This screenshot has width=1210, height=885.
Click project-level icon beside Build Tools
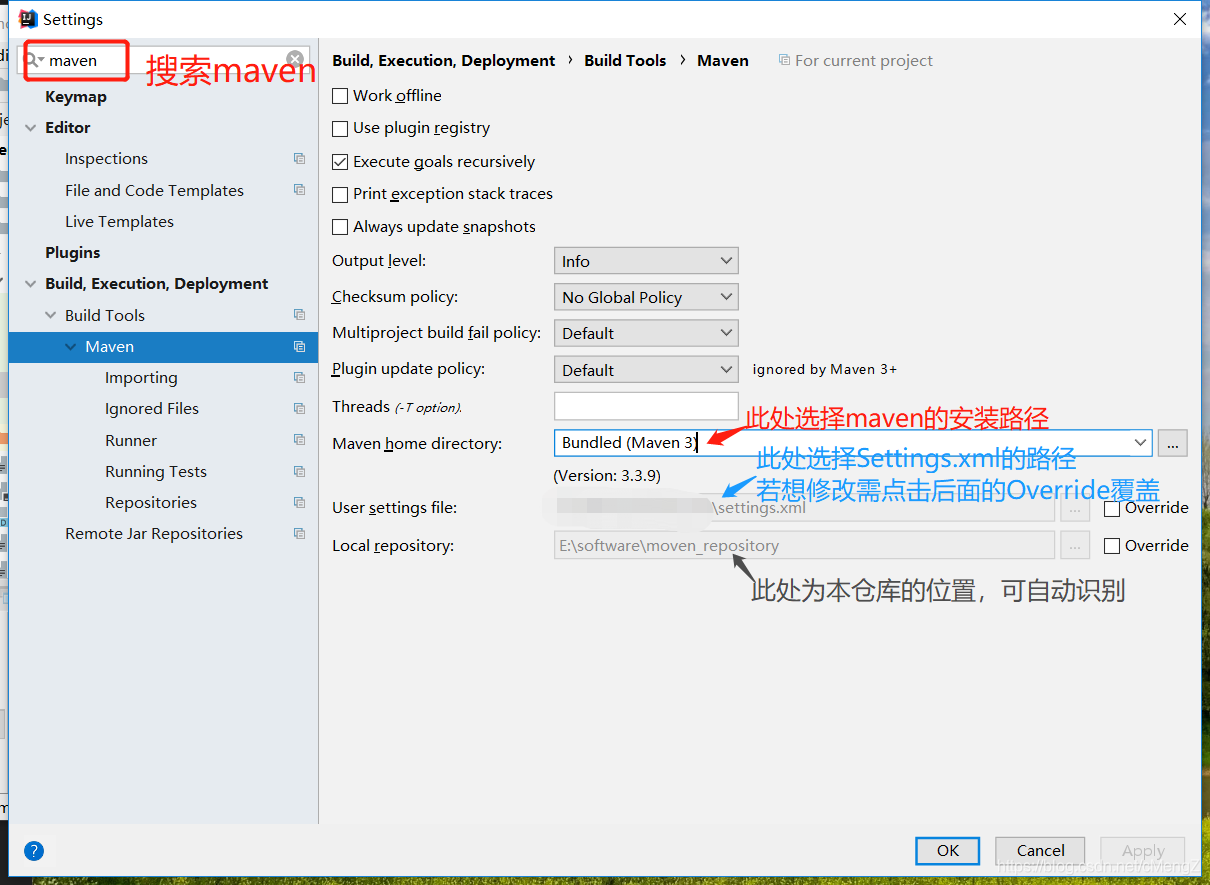[299, 315]
